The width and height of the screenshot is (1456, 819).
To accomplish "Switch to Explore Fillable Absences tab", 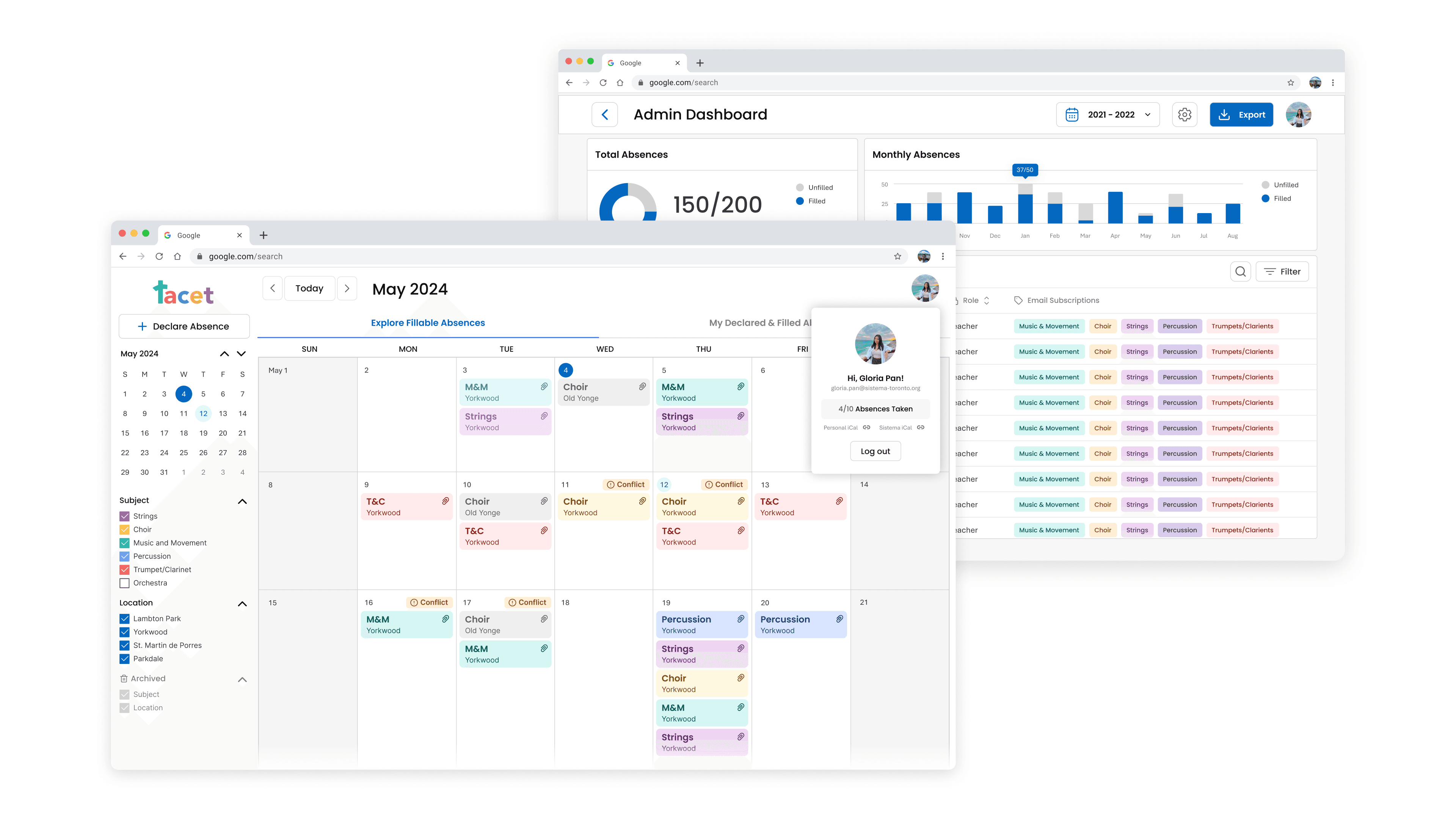I will point(427,323).
